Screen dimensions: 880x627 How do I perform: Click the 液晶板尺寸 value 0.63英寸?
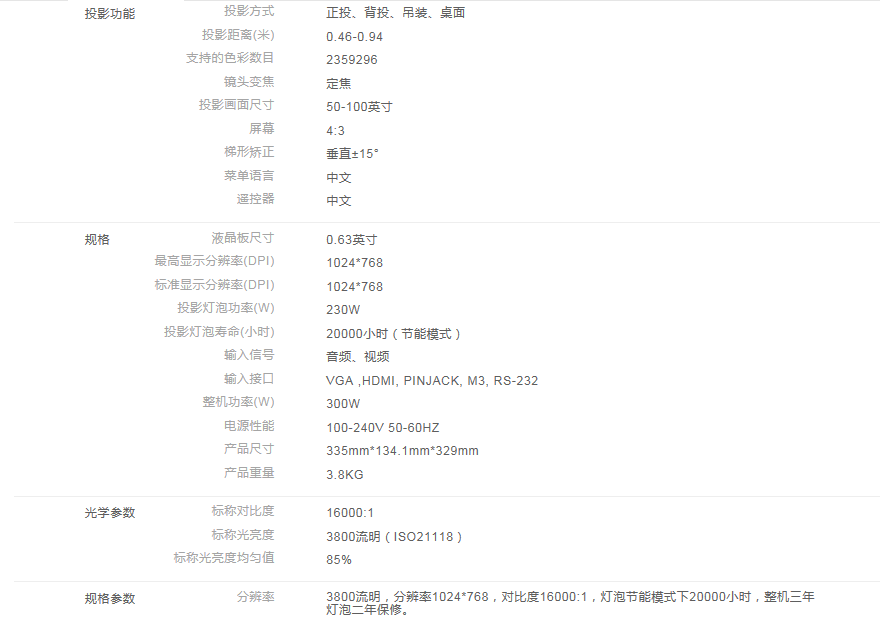pos(351,240)
